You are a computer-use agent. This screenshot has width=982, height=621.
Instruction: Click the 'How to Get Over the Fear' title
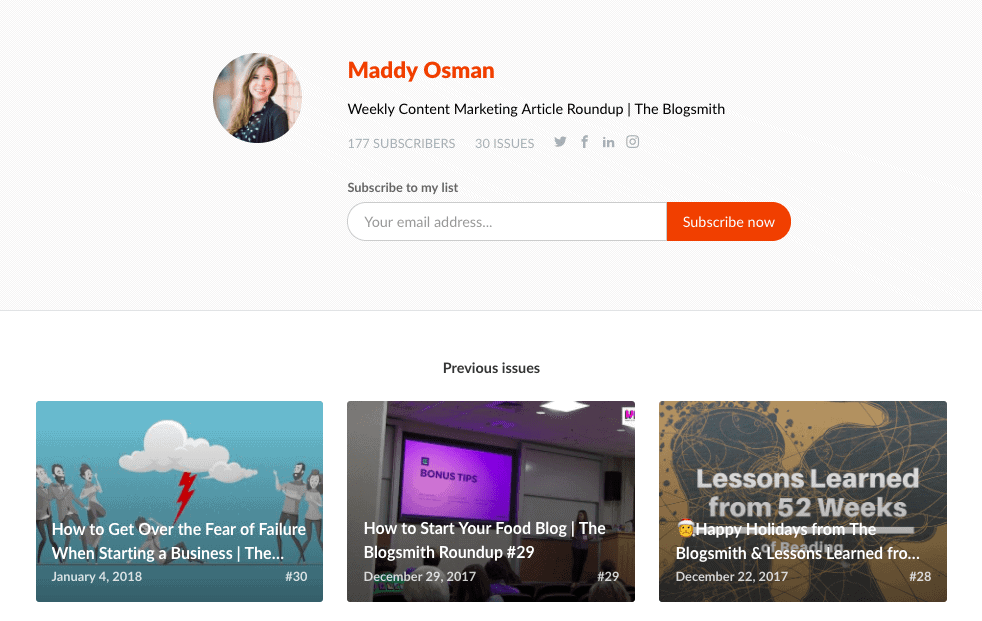coord(178,541)
